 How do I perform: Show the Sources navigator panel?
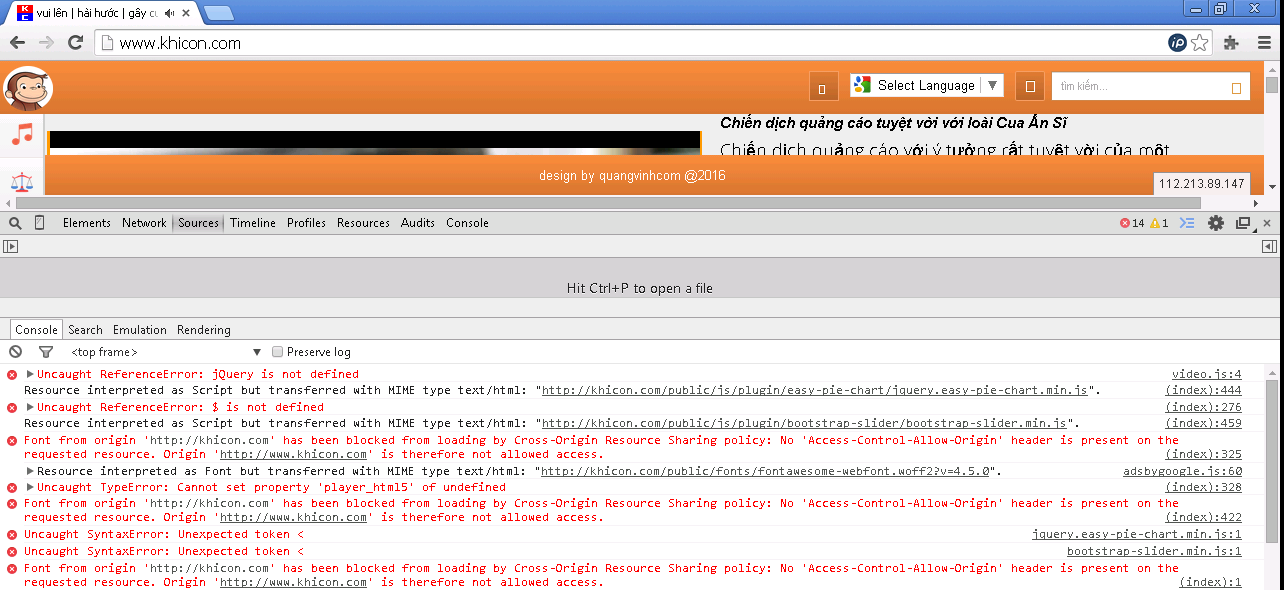pyautogui.click(x=11, y=246)
